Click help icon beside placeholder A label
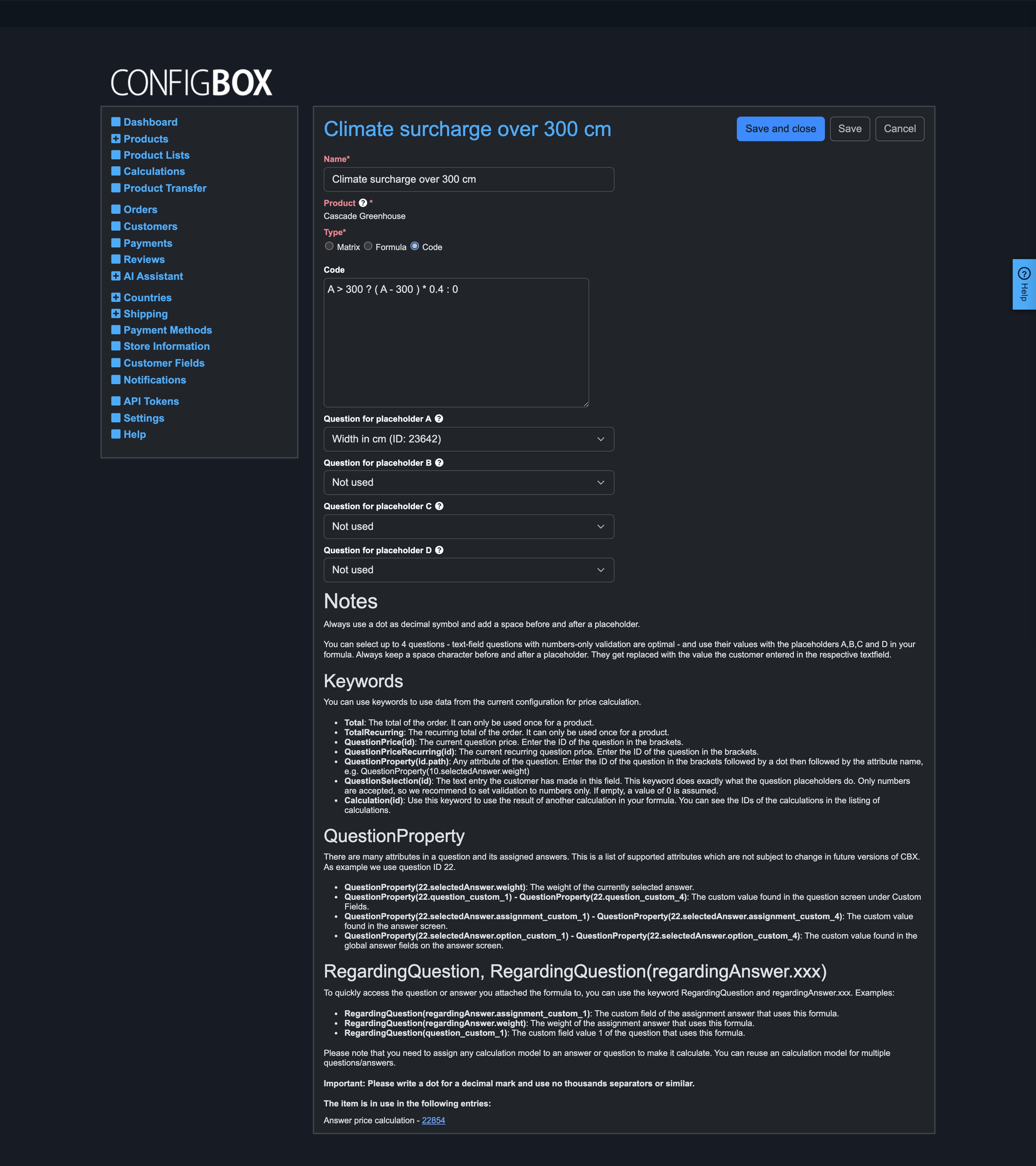The image size is (1036, 1166). 439,419
